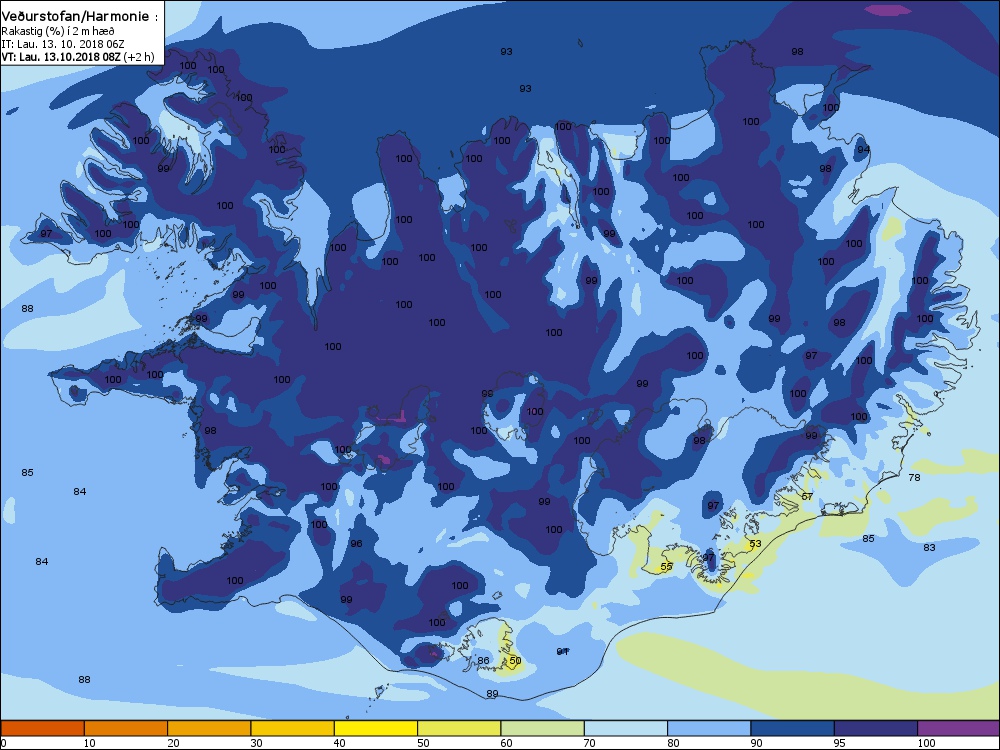Choose the bright yellow 40–50 legend swatch

[x=376, y=728]
